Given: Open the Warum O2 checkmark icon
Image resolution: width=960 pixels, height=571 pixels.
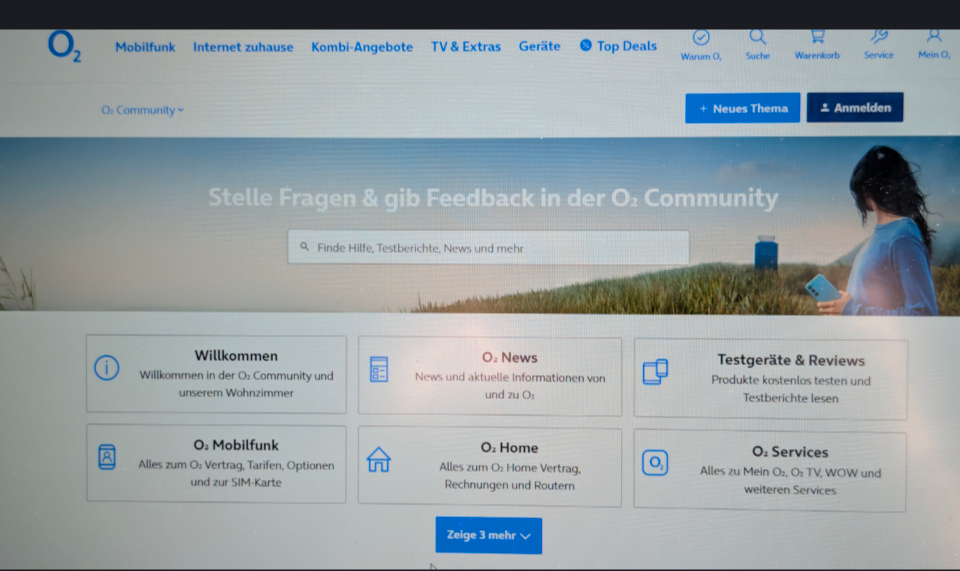Looking at the screenshot, I should click(x=701, y=38).
